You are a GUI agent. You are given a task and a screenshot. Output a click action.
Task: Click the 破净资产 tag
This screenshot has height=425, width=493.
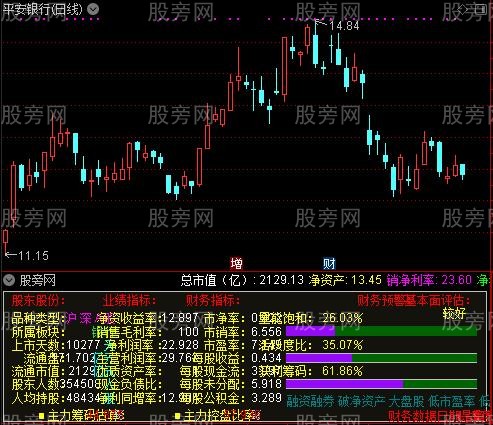[362, 401]
